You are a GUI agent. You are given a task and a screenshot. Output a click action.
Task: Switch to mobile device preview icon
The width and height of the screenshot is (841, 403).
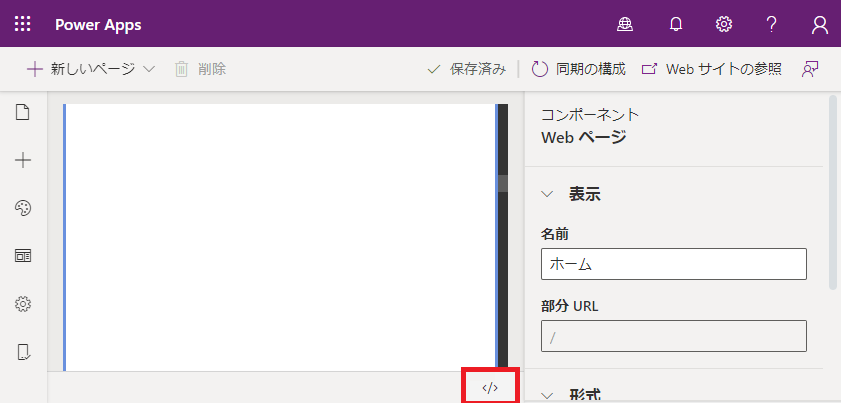23,351
